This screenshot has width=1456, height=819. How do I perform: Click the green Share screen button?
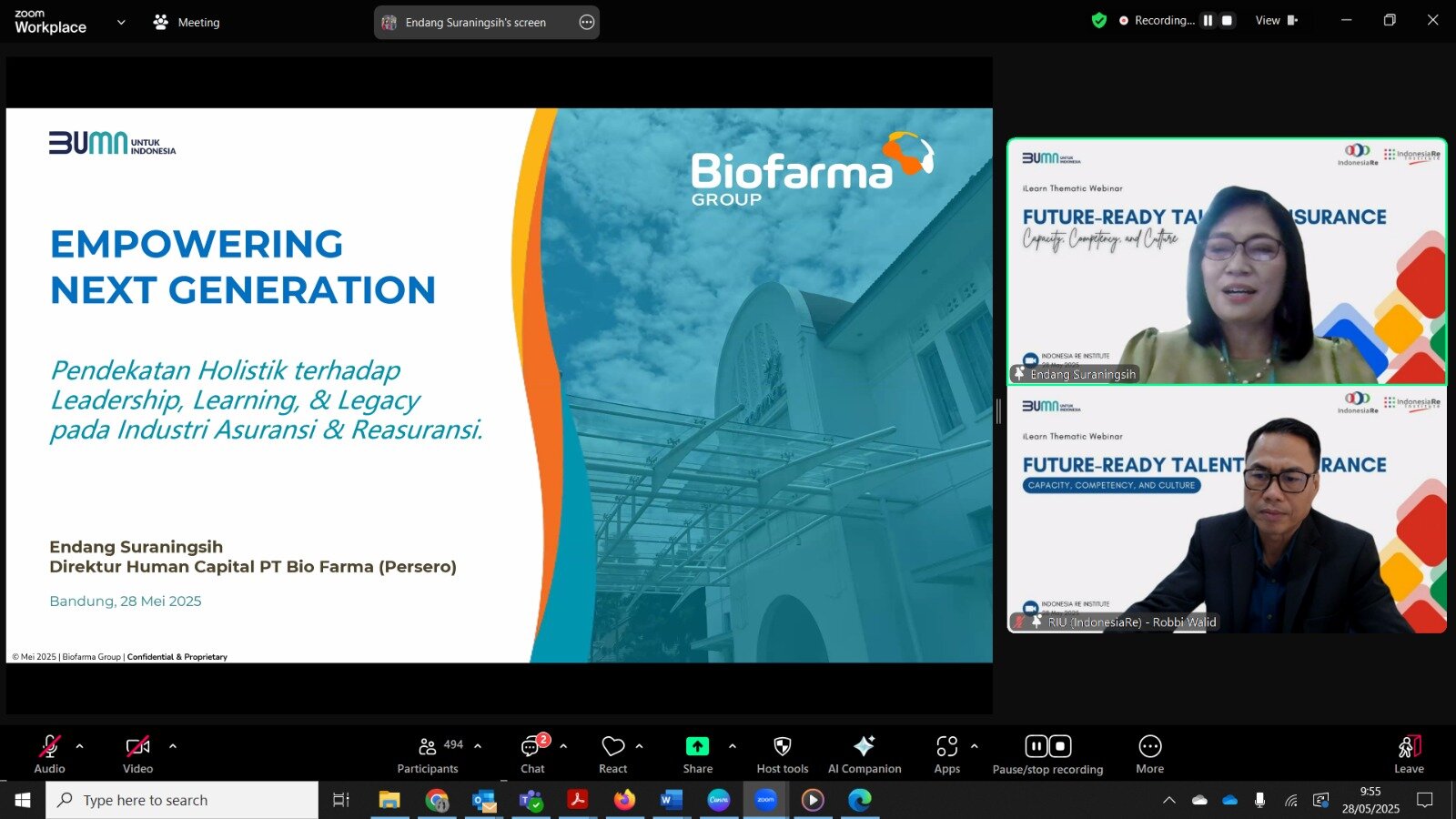click(697, 754)
